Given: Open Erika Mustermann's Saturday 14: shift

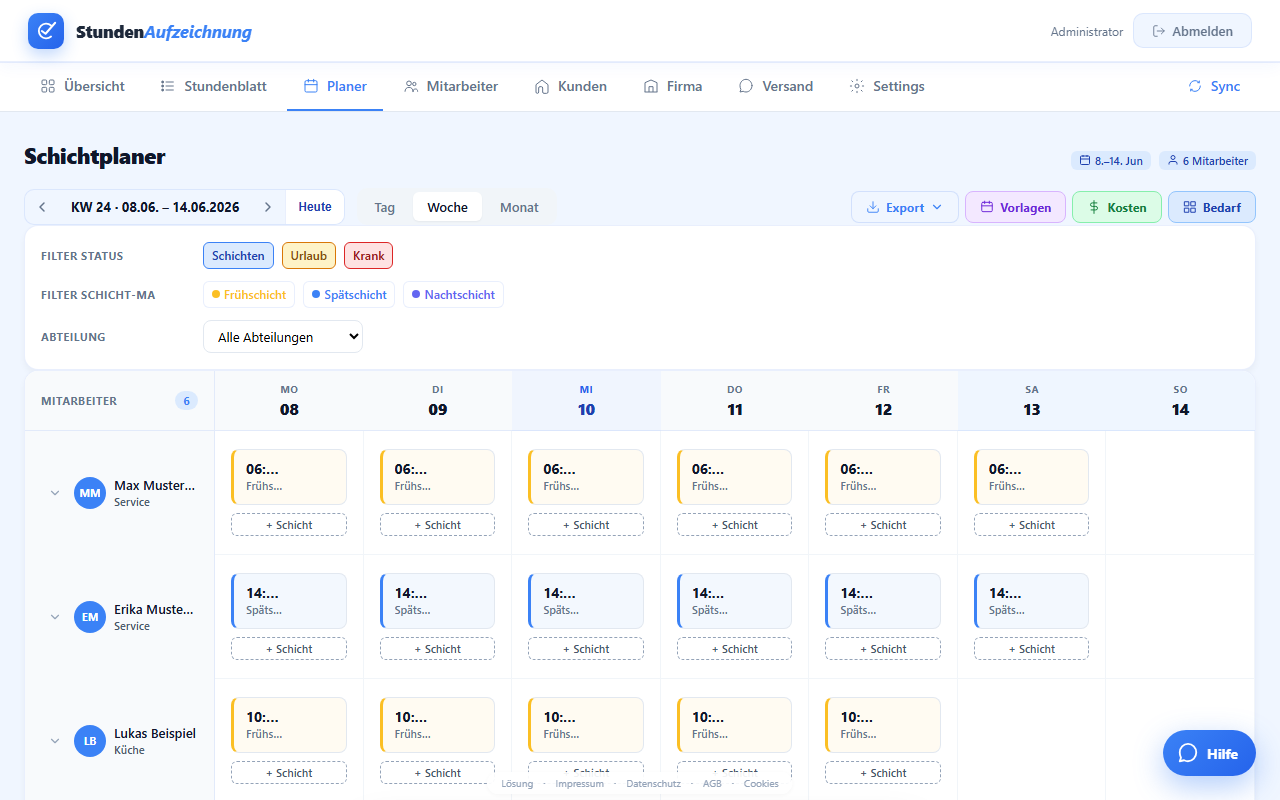Looking at the screenshot, I should 1031,601.
